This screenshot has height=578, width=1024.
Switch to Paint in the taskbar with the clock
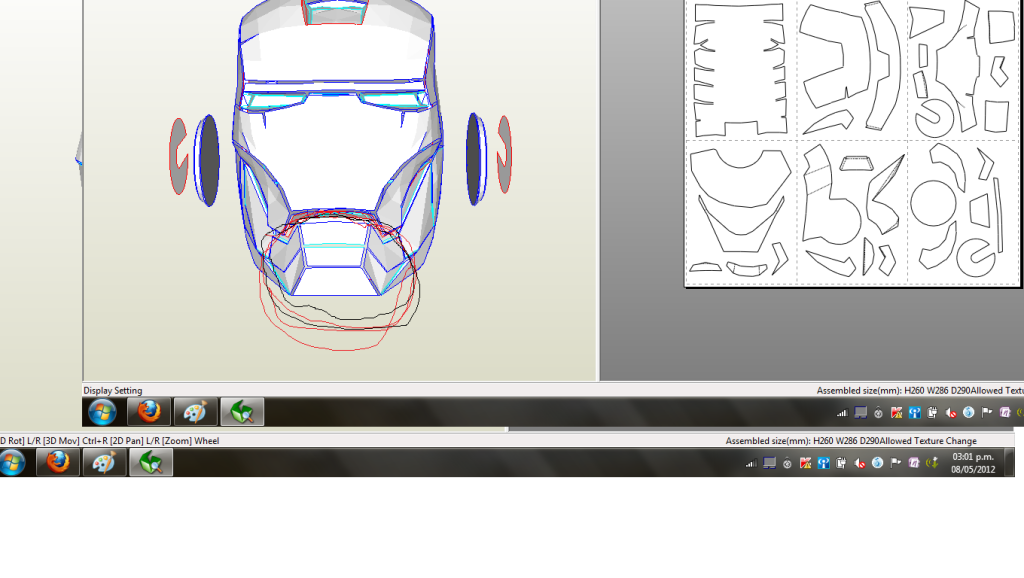[104, 462]
